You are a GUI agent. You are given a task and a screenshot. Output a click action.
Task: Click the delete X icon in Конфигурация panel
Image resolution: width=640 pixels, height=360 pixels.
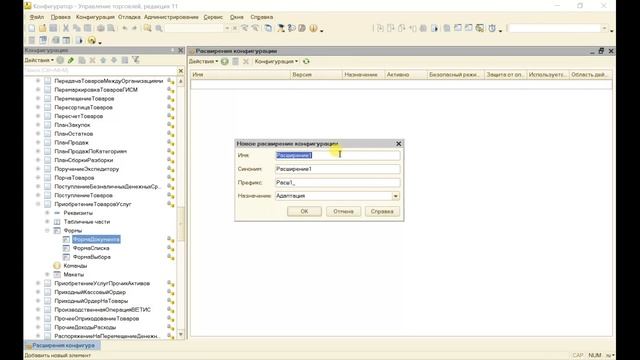93,60
